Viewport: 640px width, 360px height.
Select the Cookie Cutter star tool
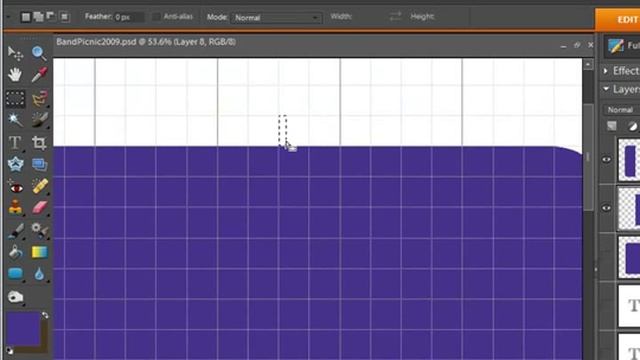(15, 164)
